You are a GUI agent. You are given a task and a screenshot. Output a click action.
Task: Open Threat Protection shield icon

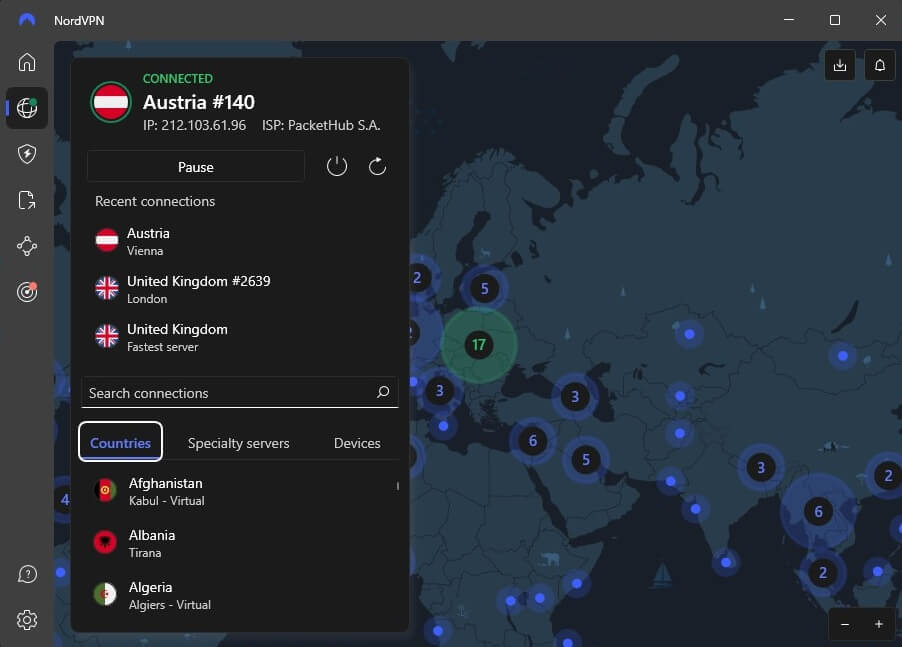[26, 154]
